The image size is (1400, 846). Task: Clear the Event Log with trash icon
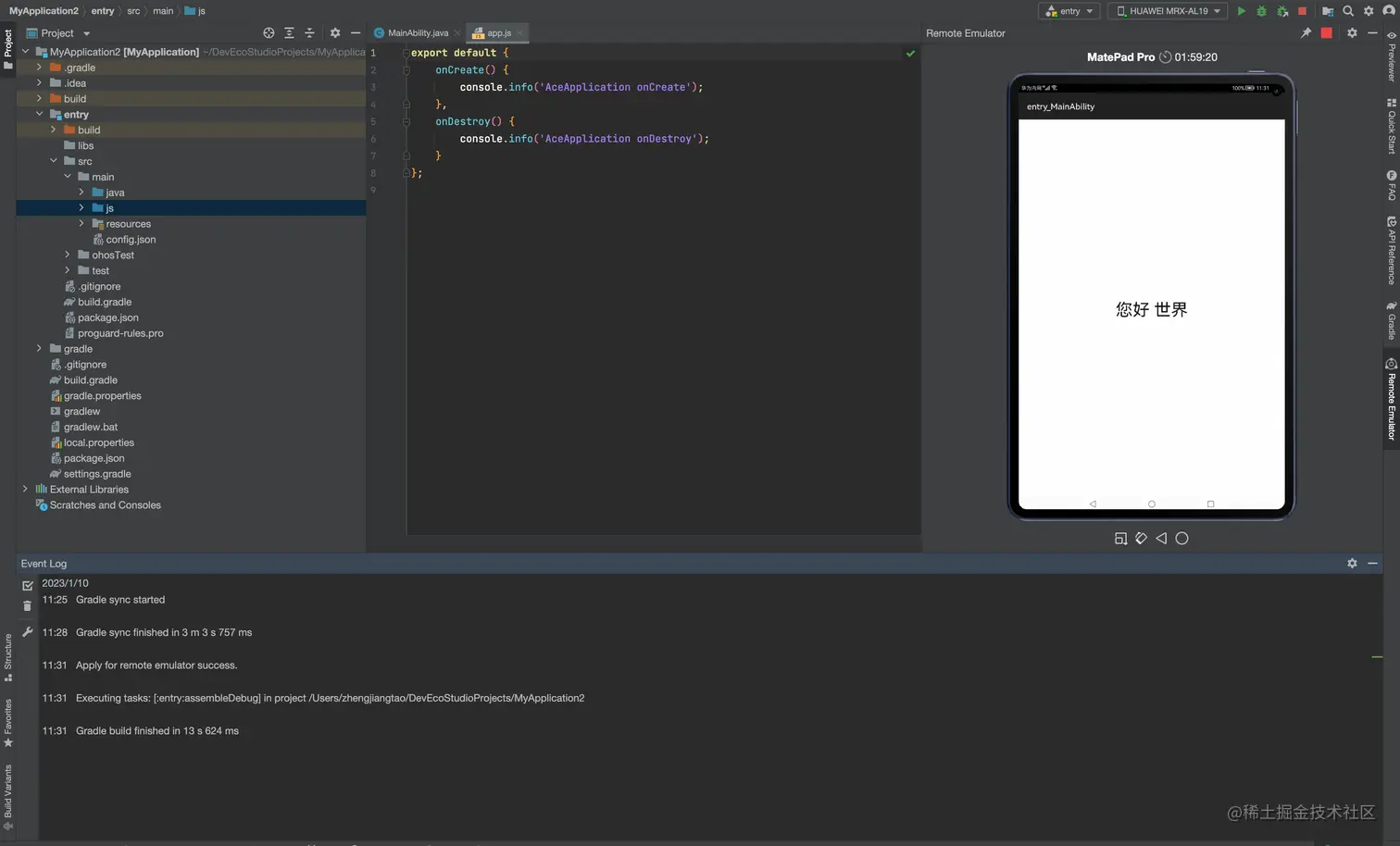pyautogui.click(x=27, y=606)
